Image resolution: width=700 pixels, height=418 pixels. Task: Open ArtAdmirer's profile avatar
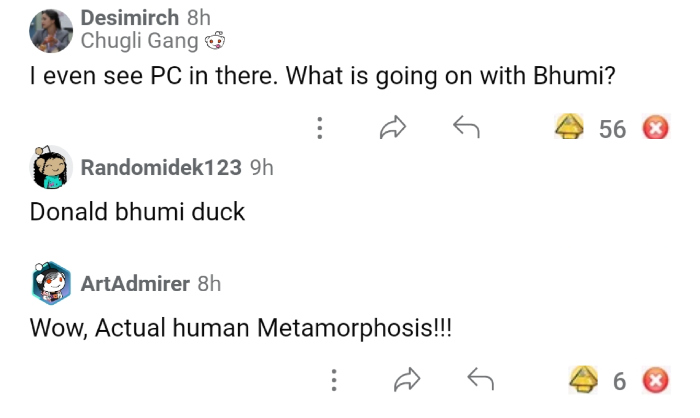51,284
